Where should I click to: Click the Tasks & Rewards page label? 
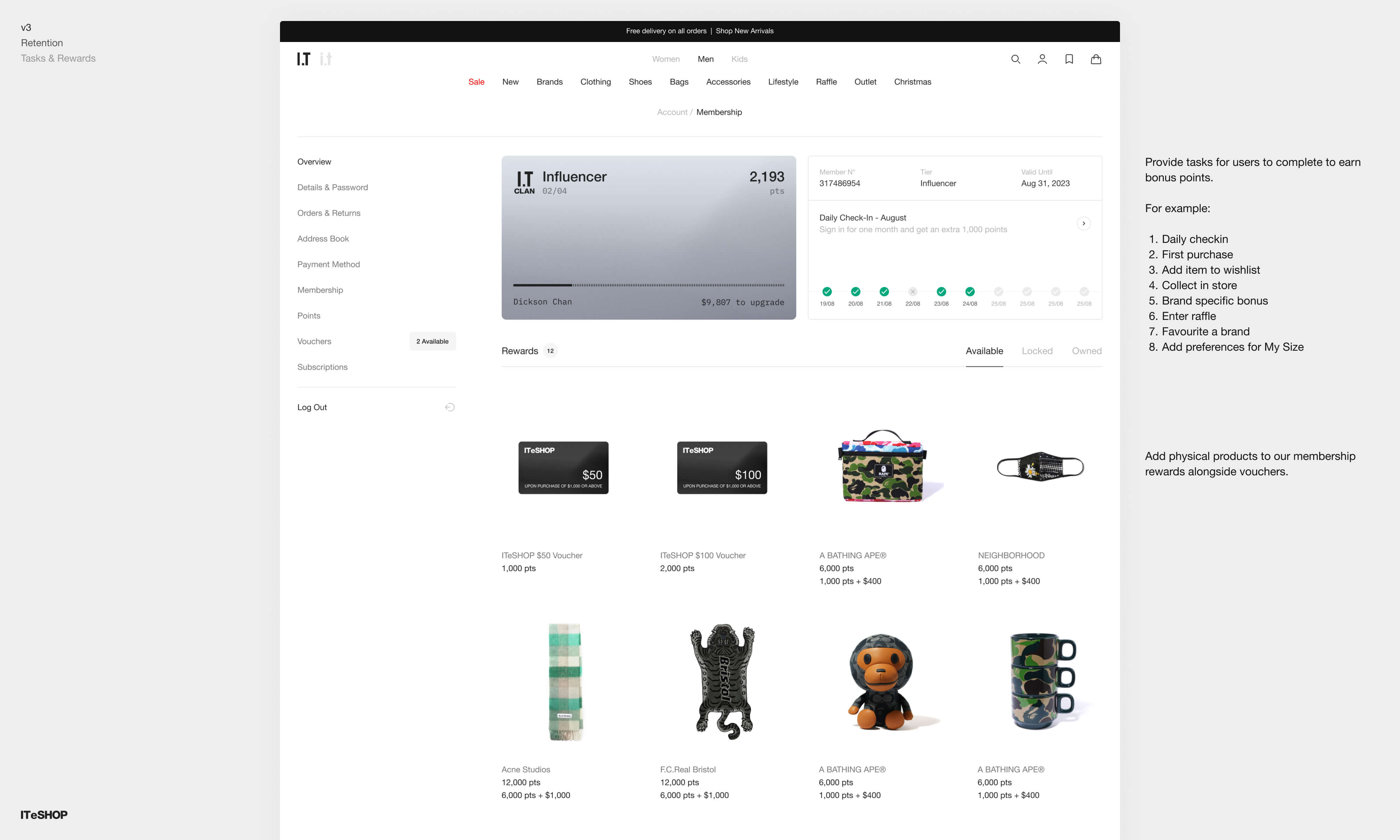(58, 58)
